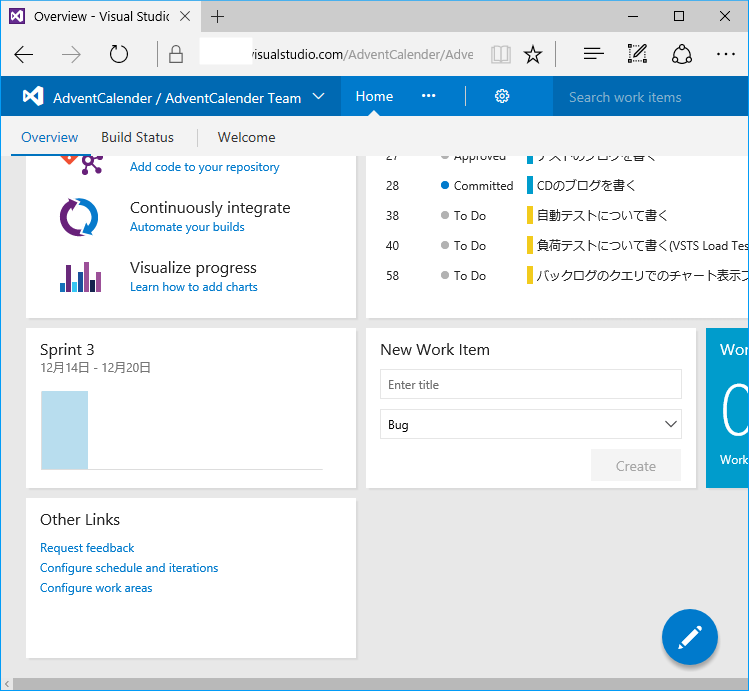This screenshot has height=691, width=749.
Task: Click the browser forward arrow
Action: tap(71, 55)
